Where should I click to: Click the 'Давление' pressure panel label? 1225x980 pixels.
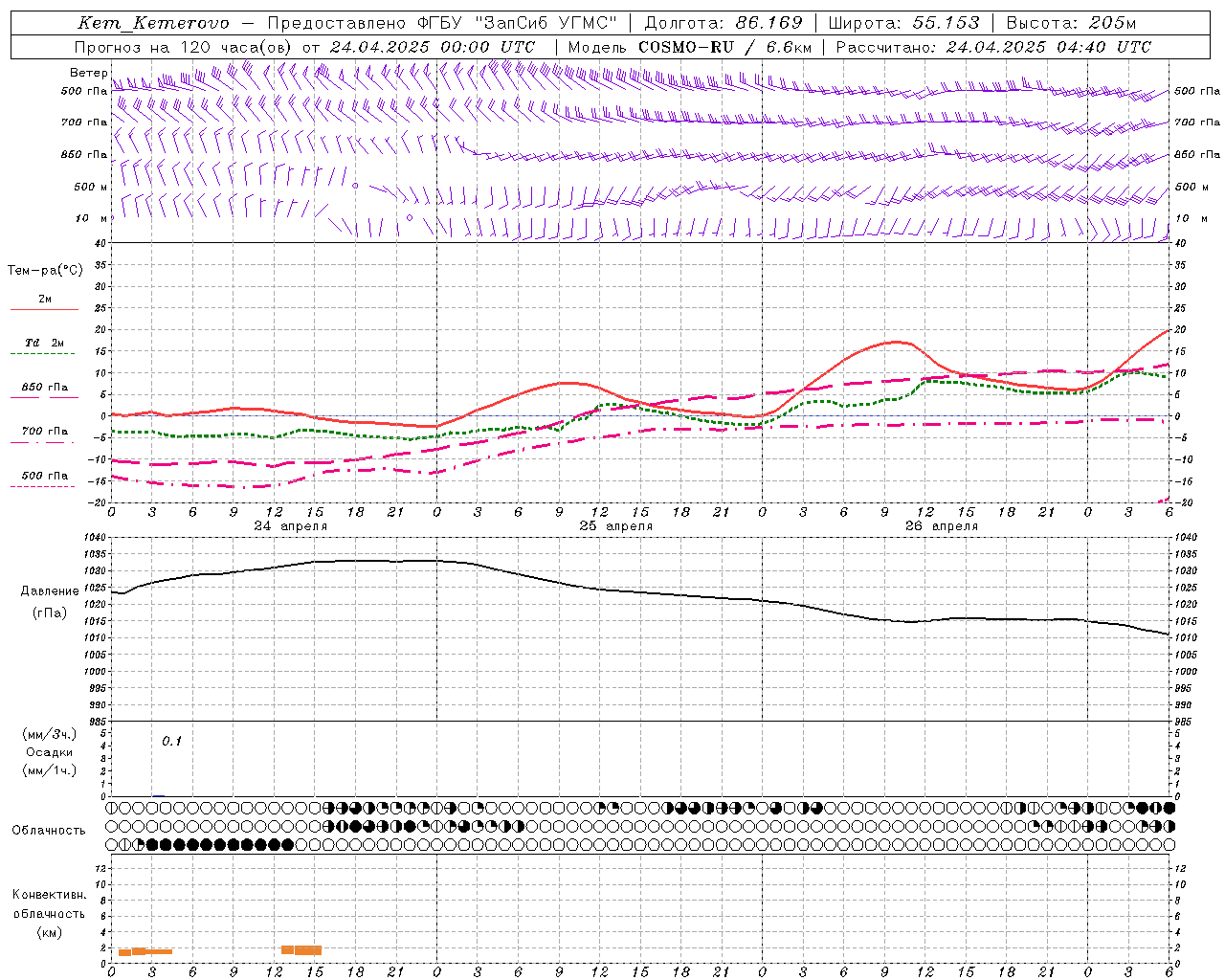[x=50, y=591]
